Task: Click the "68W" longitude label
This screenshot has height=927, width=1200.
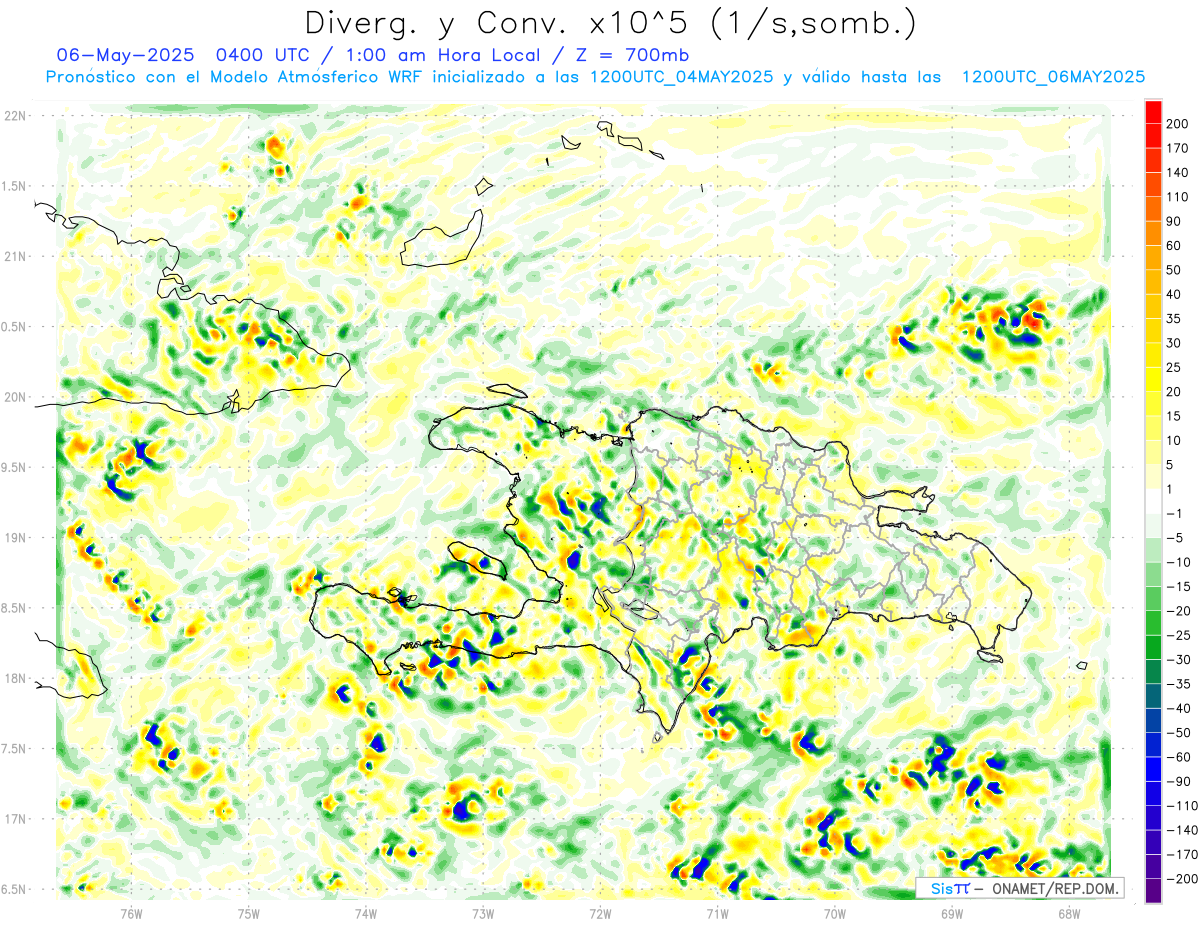Action: [1069, 912]
